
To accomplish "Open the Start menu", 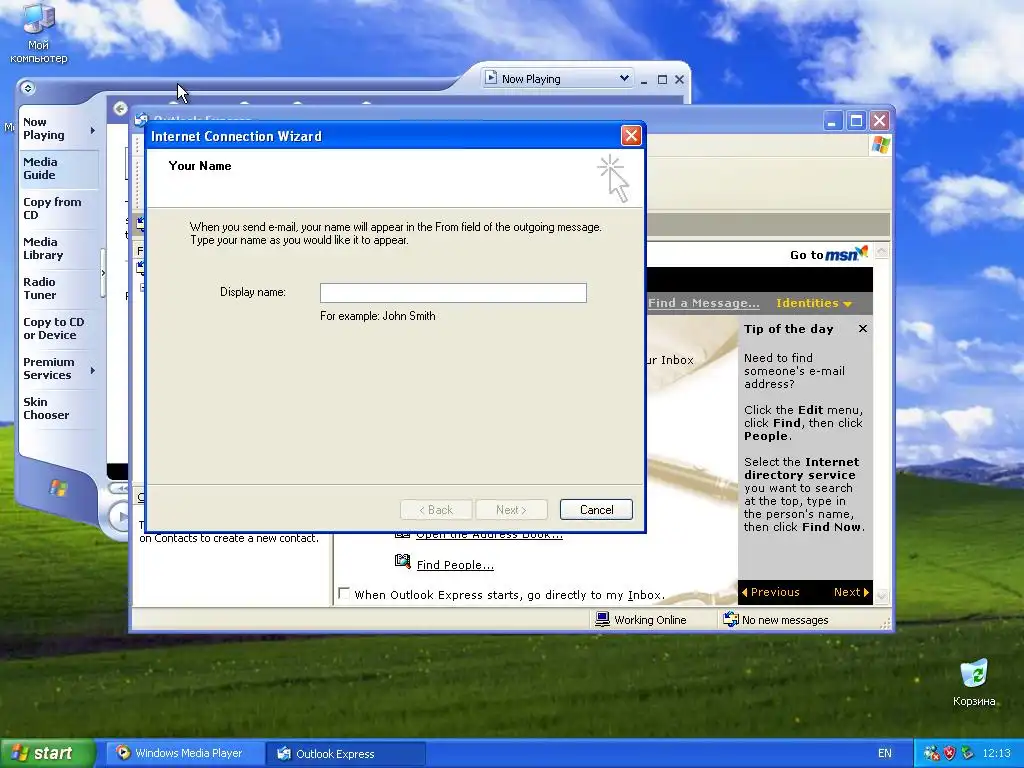I will coord(47,754).
